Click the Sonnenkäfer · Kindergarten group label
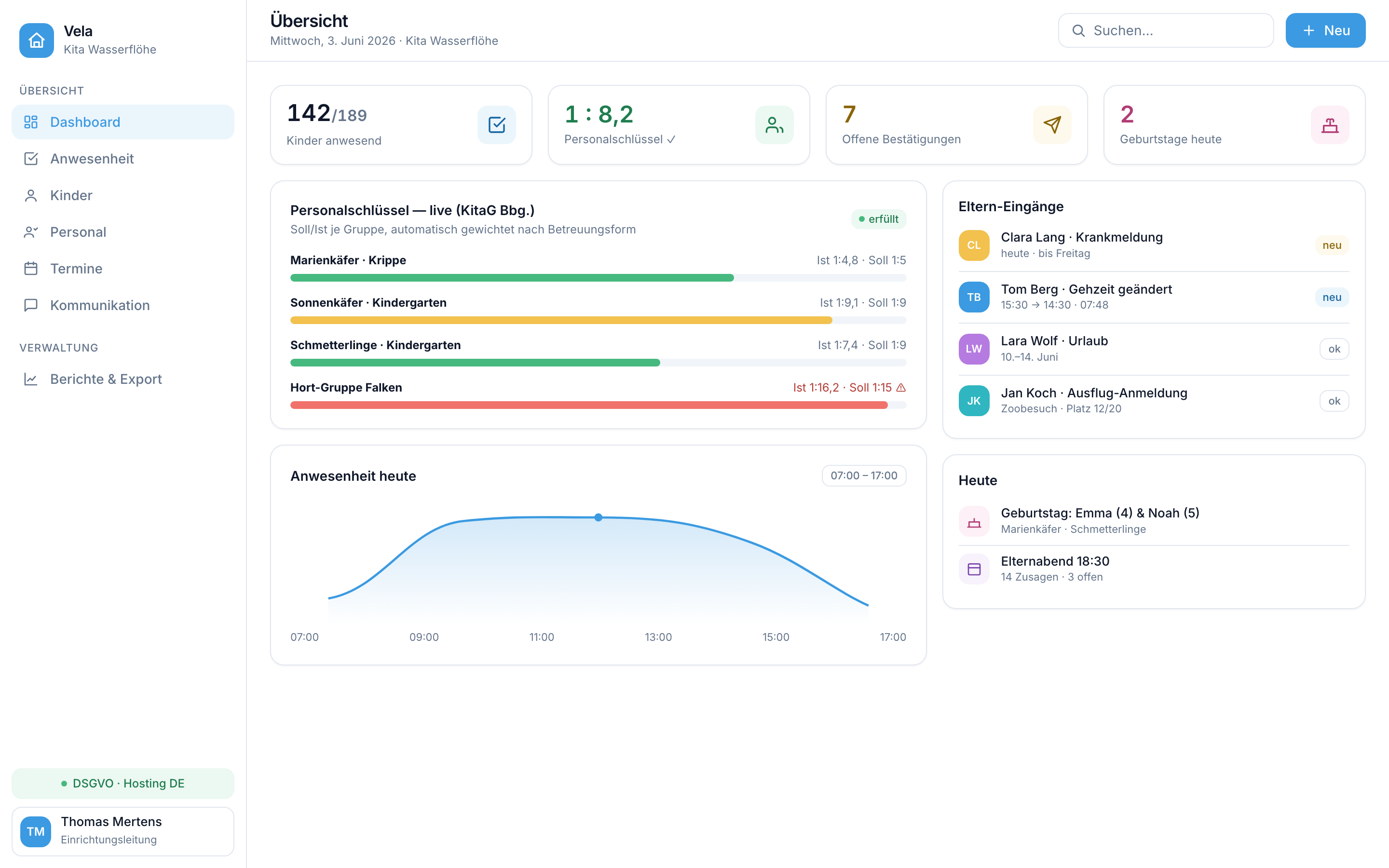The height and width of the screenshot is (868, 1389). (368, 302)
